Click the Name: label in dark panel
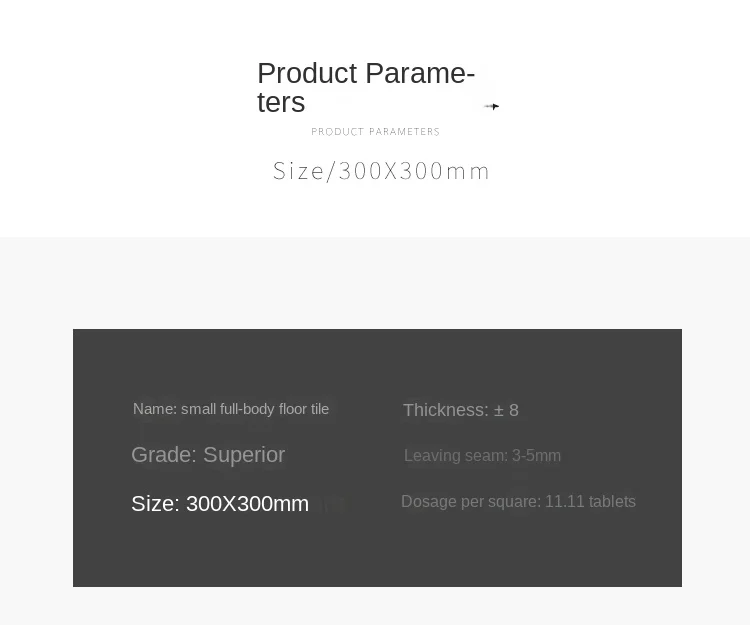Image resolution: width=750 pixels, height=625 pixels. pos(155,409)
